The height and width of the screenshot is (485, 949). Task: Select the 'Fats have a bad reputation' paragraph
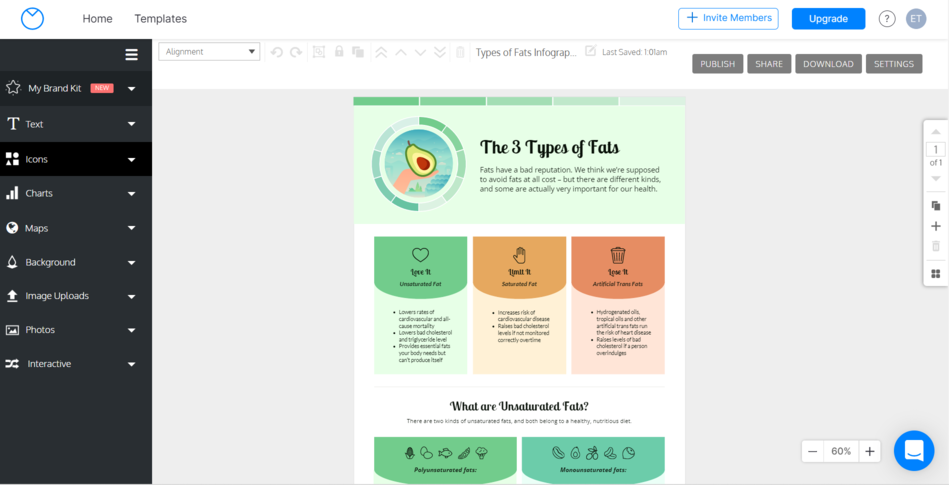[570, 179]
